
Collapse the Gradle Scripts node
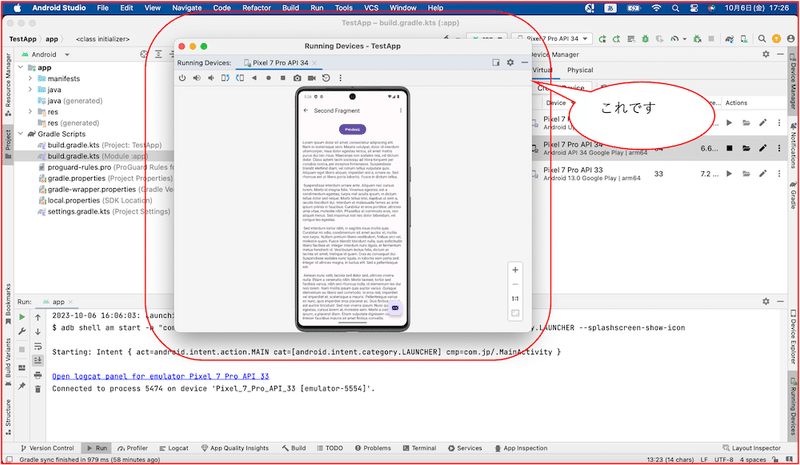[20, 134]
